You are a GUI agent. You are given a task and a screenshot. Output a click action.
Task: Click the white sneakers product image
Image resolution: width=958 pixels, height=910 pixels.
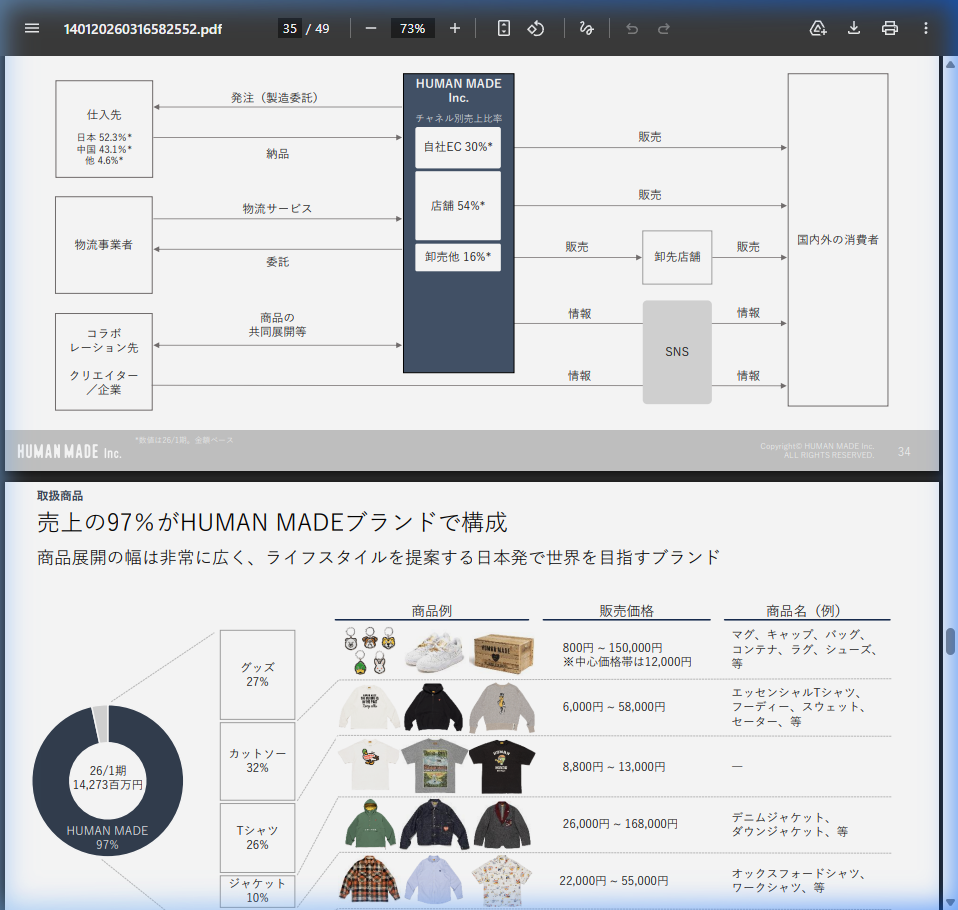coord(434,653)
